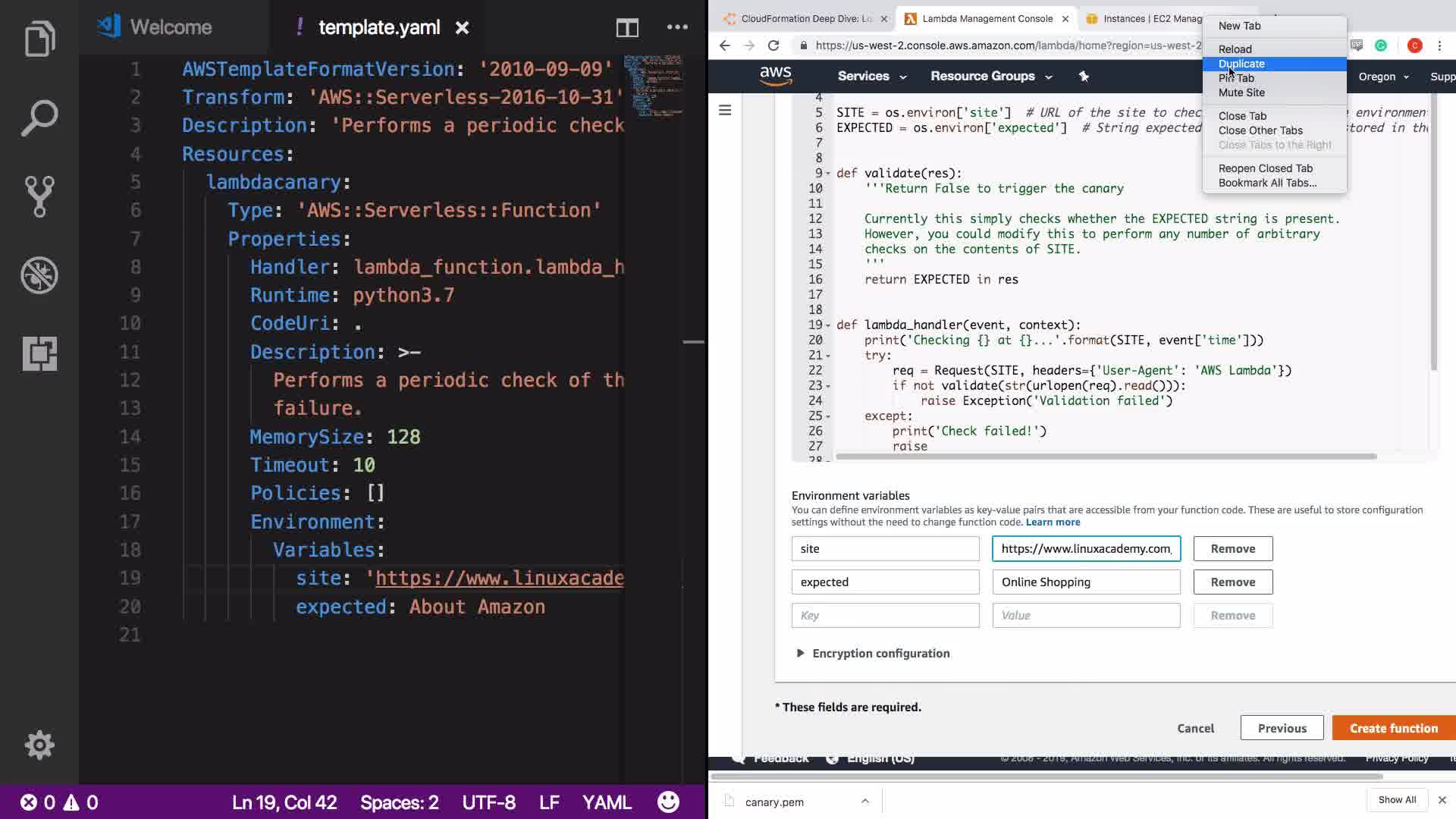1456x819 pixels.
Task: Switch to the Welcome editor tab
Action: click(171, 27)
